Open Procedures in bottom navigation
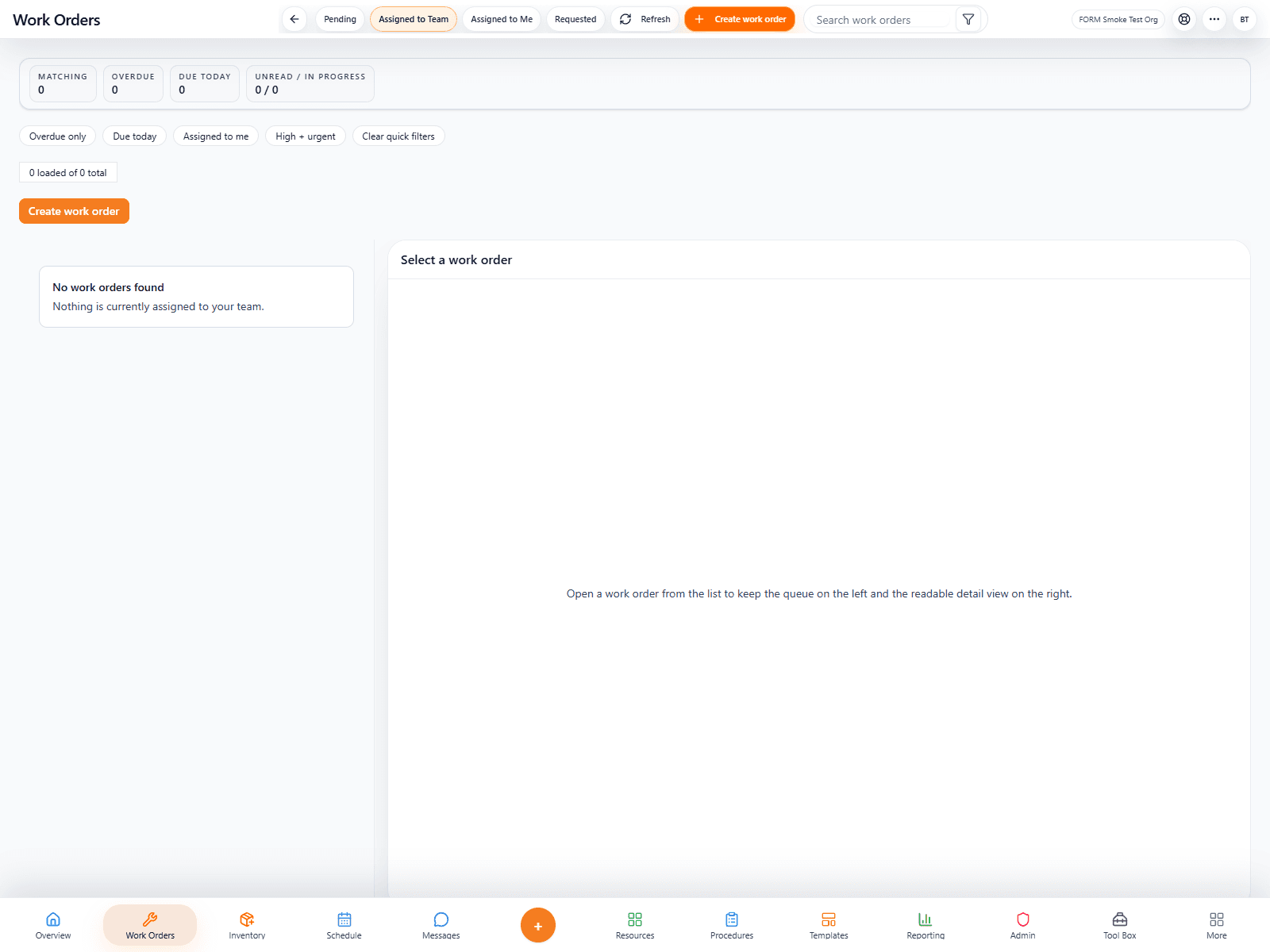Viewport: 1270px width, 952px height. coord(732,925)
